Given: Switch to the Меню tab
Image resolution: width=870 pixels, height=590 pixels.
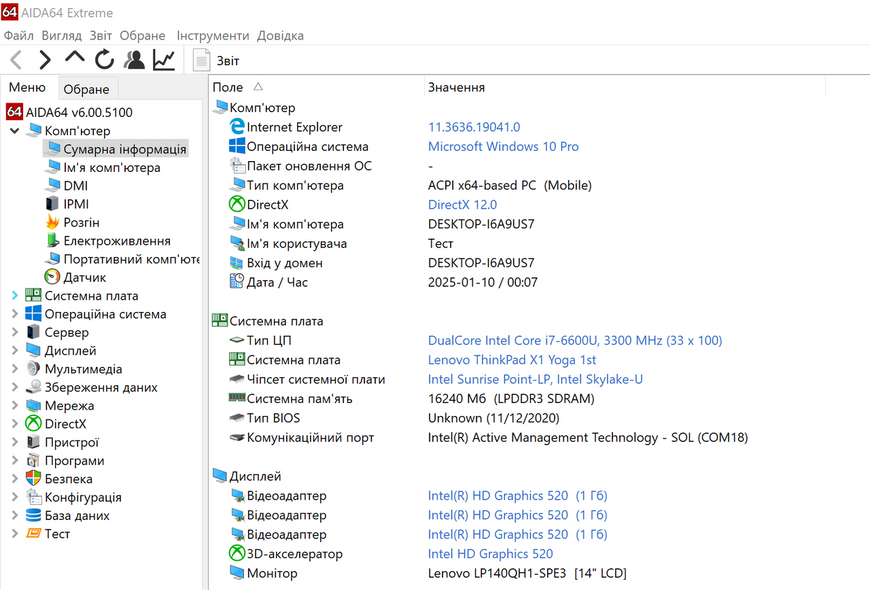Looking at the screenshot, I should coord(27,88).
